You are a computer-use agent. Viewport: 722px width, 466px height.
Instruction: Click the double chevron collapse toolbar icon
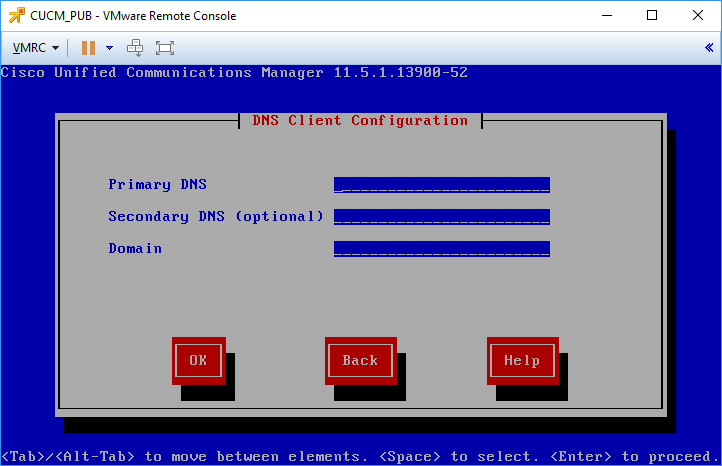click(709, 47)
